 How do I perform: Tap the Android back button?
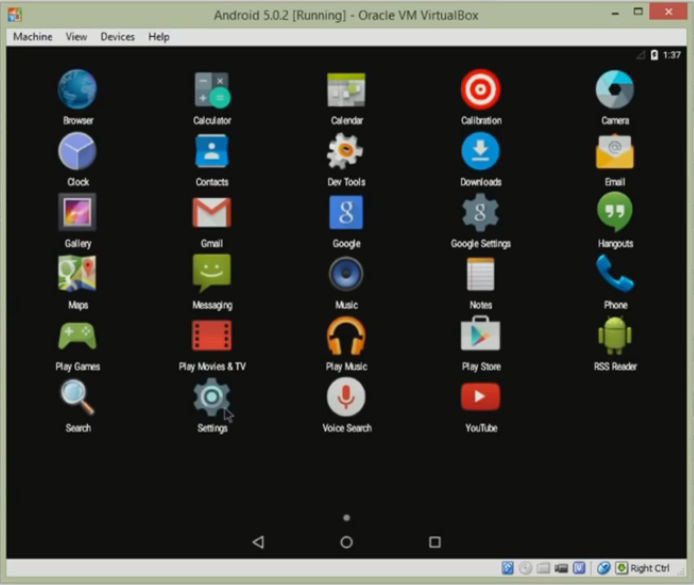point(258,542)
